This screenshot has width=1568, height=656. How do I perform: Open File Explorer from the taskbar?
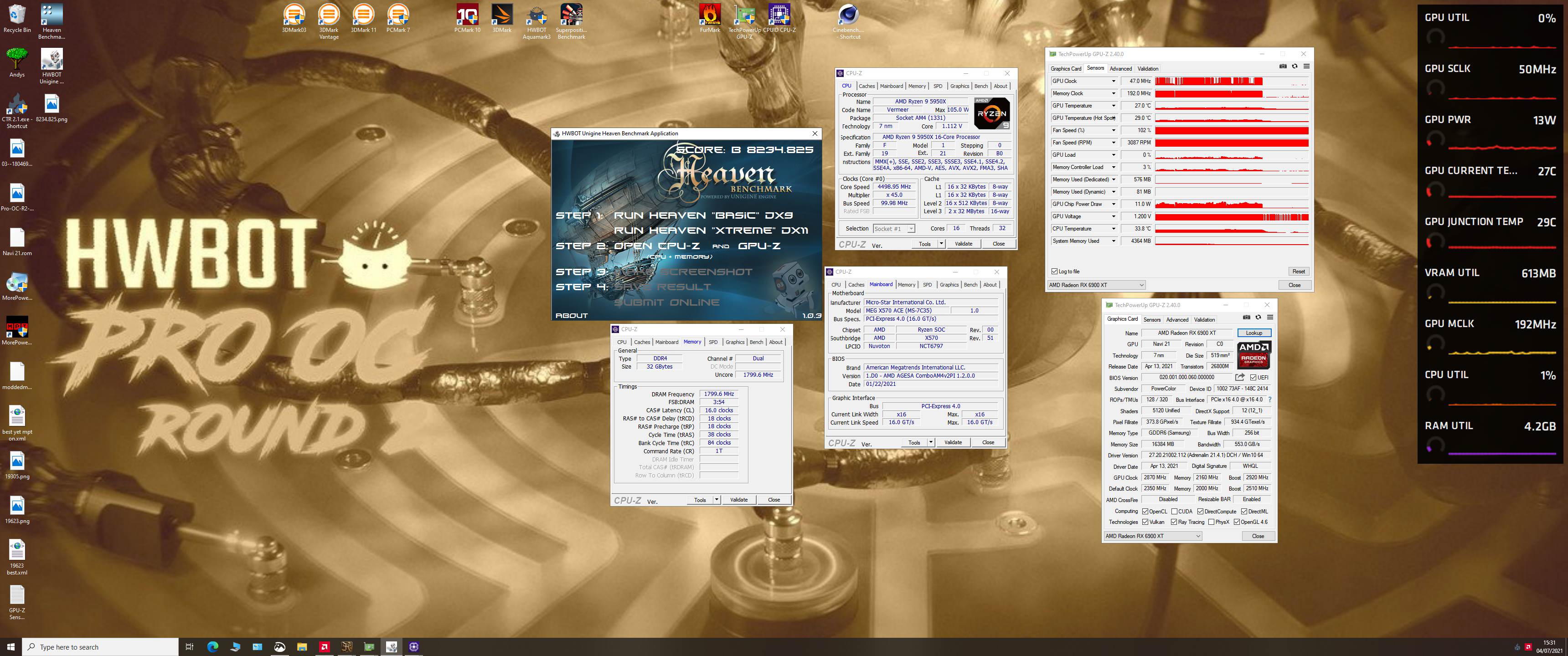302,646
